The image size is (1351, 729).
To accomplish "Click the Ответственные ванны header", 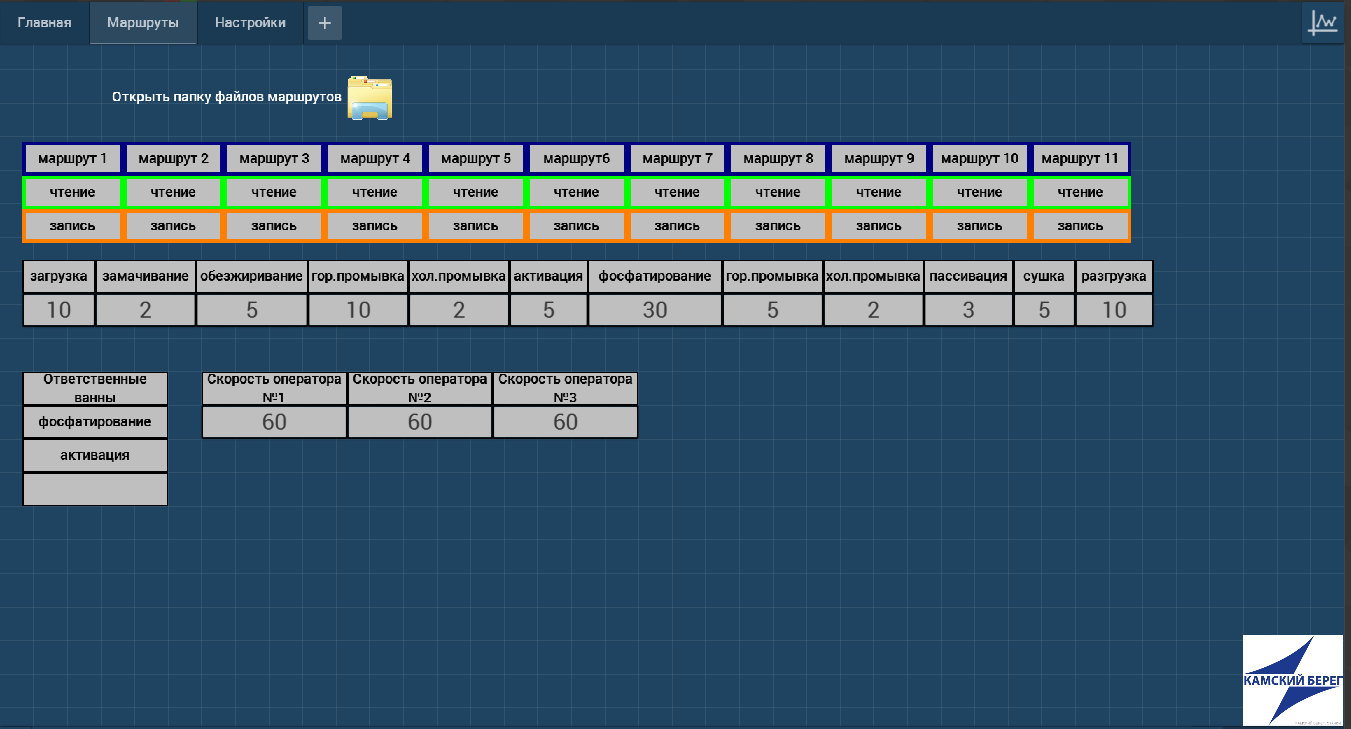I will tap(95, 388).
